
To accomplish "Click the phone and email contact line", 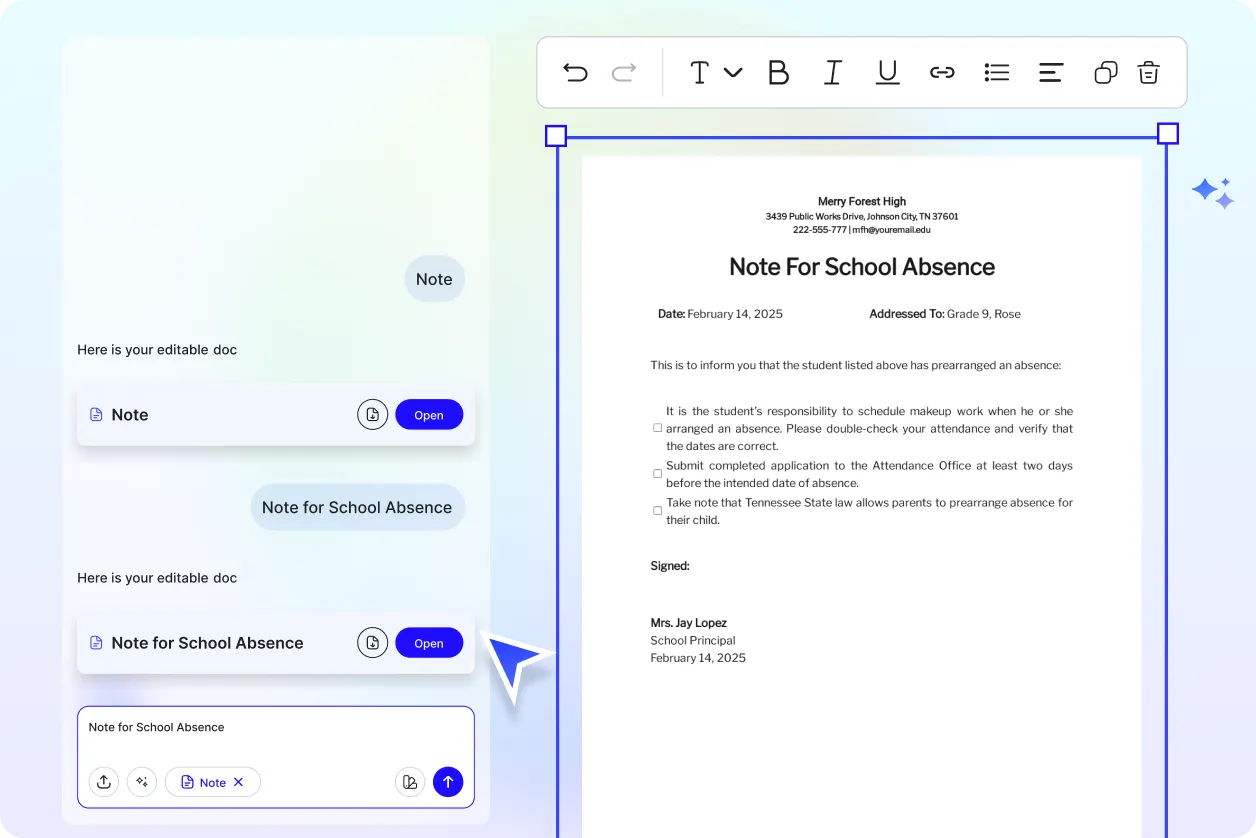I will pyautogui.click(x=862, y=229).
